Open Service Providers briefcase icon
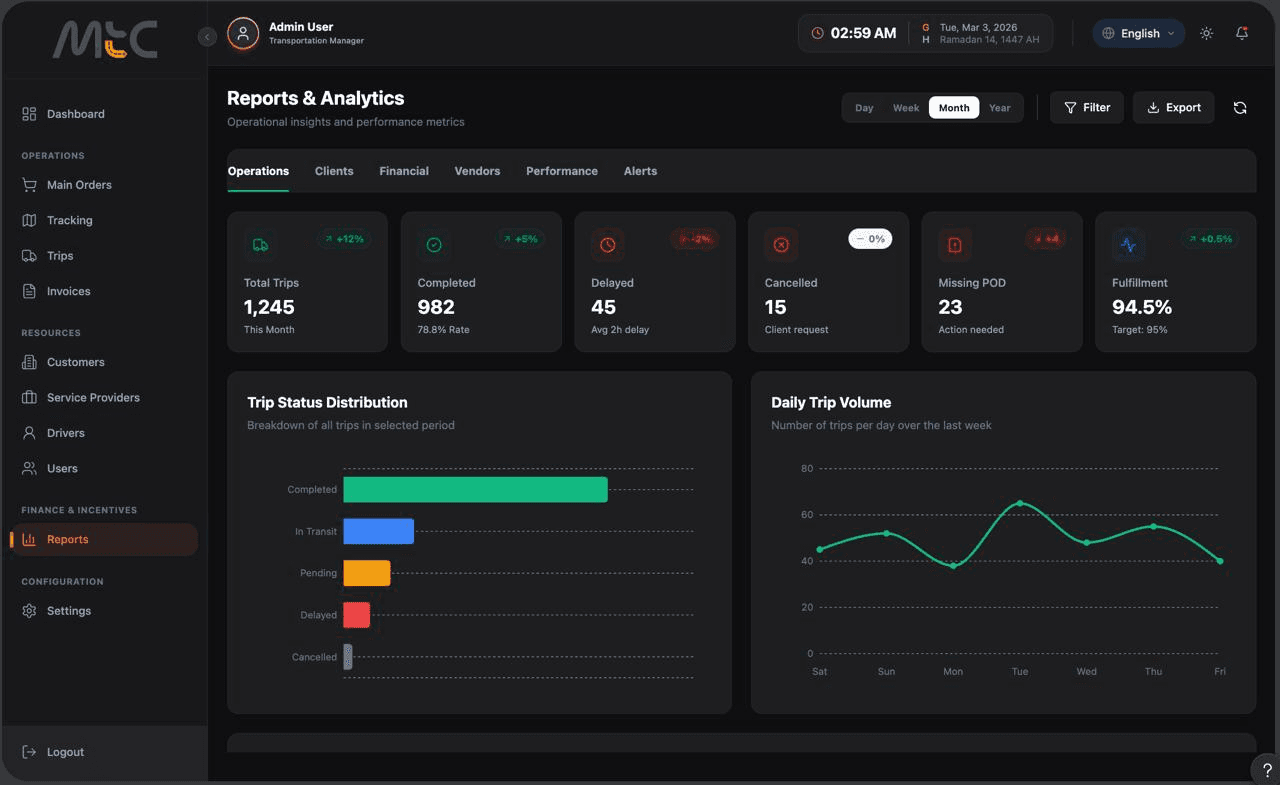 click(29, 397)
